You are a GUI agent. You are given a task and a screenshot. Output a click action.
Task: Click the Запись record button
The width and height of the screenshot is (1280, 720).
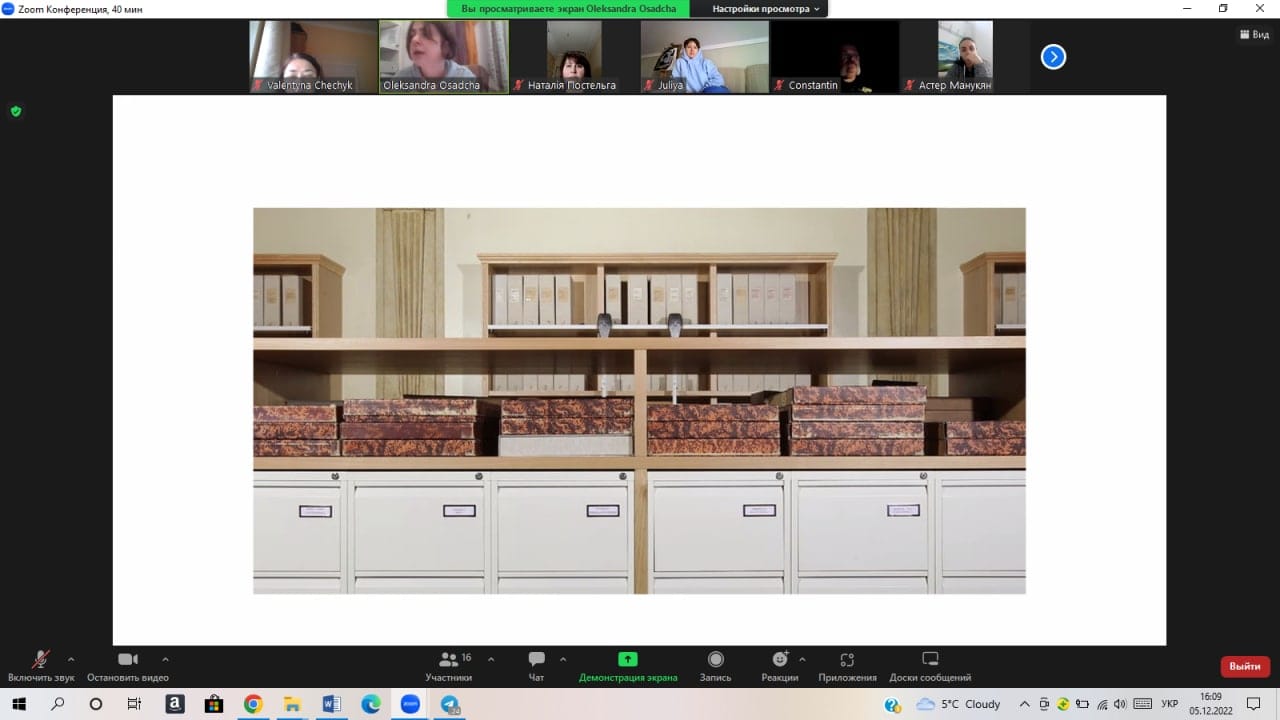point(715,666)
